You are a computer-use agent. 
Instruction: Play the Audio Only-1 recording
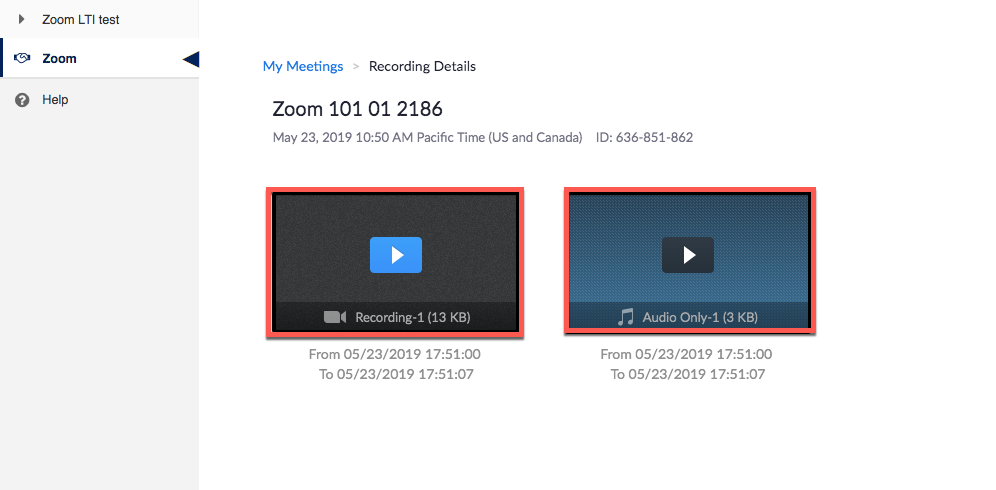pyautogui.click(x=688, y=256)
